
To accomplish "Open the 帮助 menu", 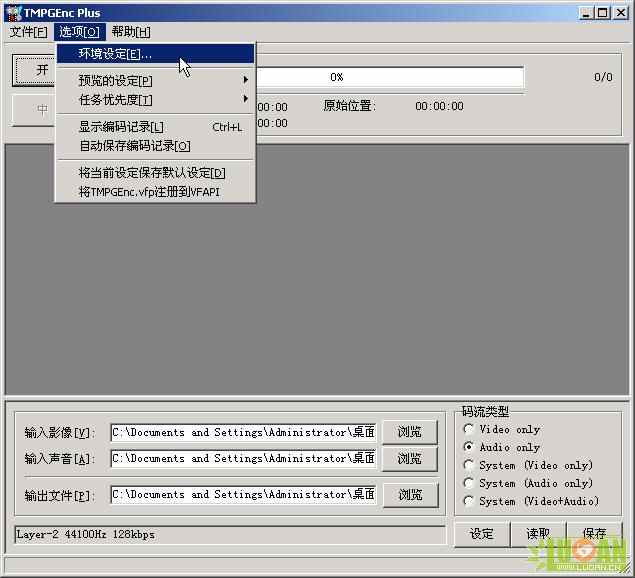I will 131,32.
